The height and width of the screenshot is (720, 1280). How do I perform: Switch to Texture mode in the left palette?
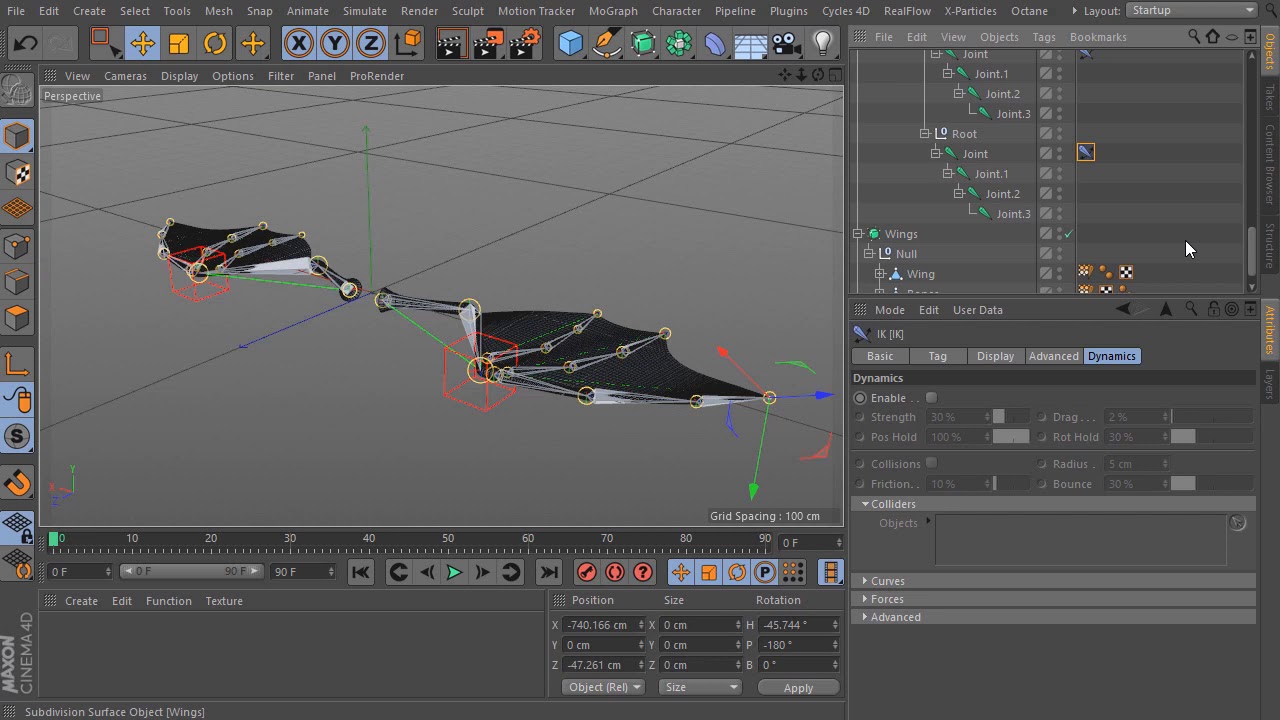coord(18,173)
